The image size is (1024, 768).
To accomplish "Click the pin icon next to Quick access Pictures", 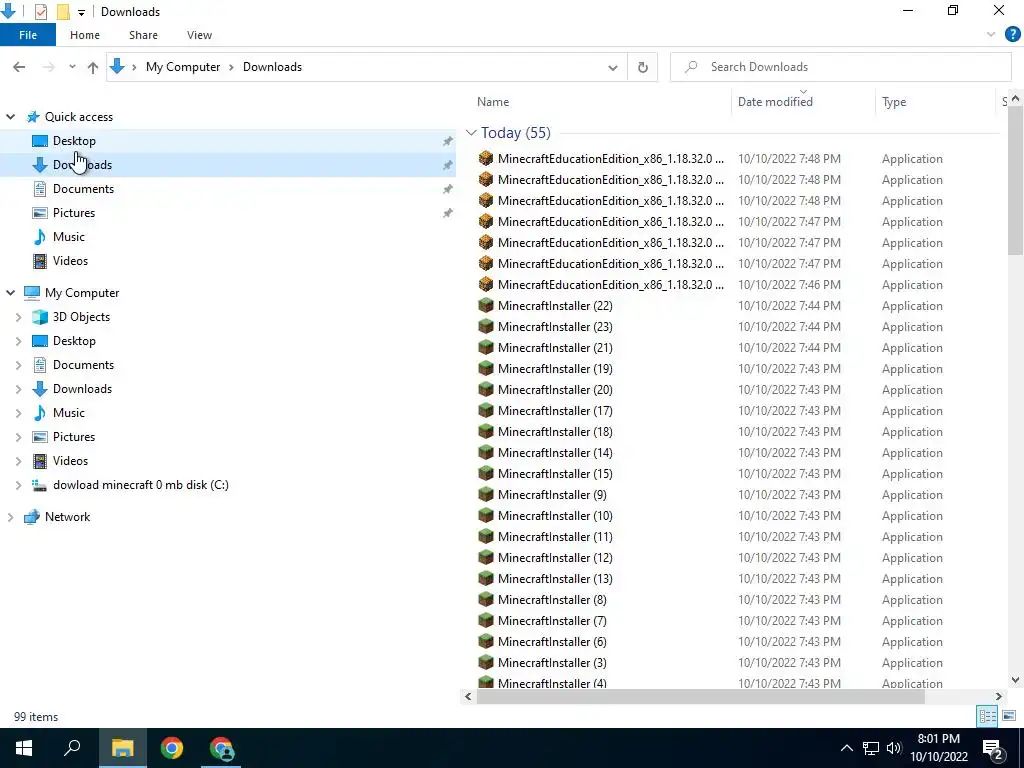I will (447, 213).
